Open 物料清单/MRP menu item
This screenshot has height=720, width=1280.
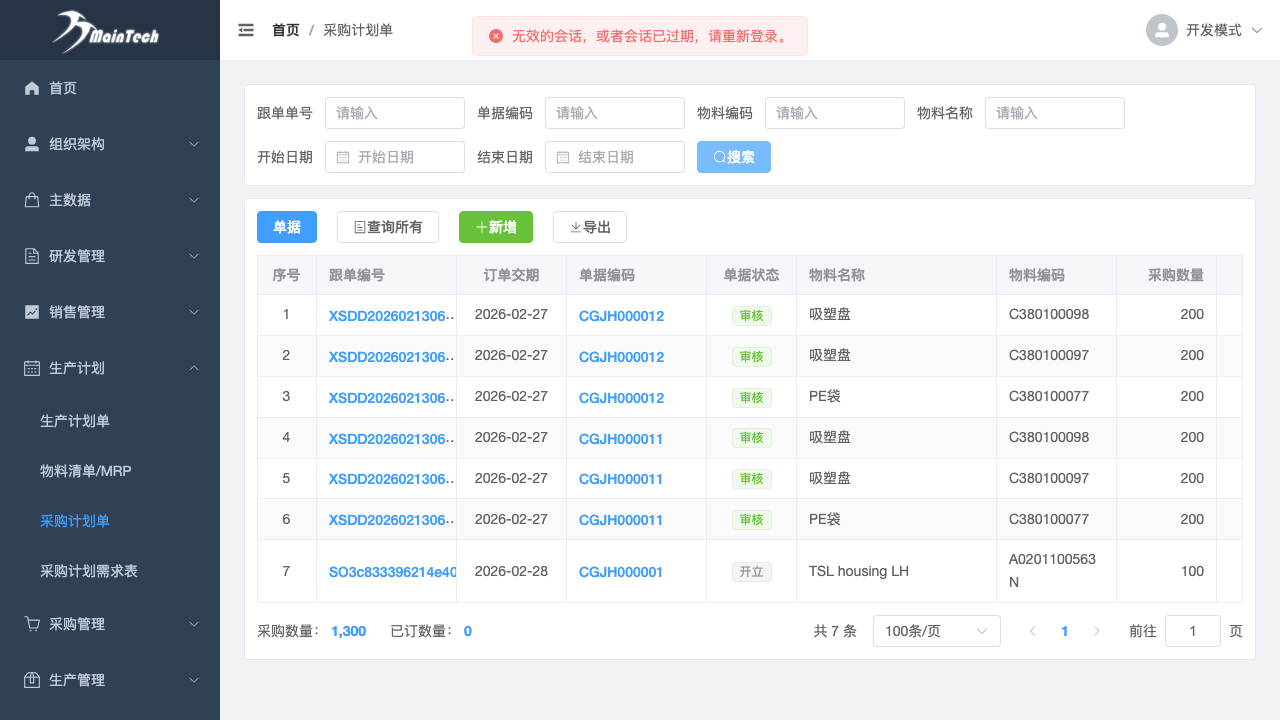coord(86,471)
